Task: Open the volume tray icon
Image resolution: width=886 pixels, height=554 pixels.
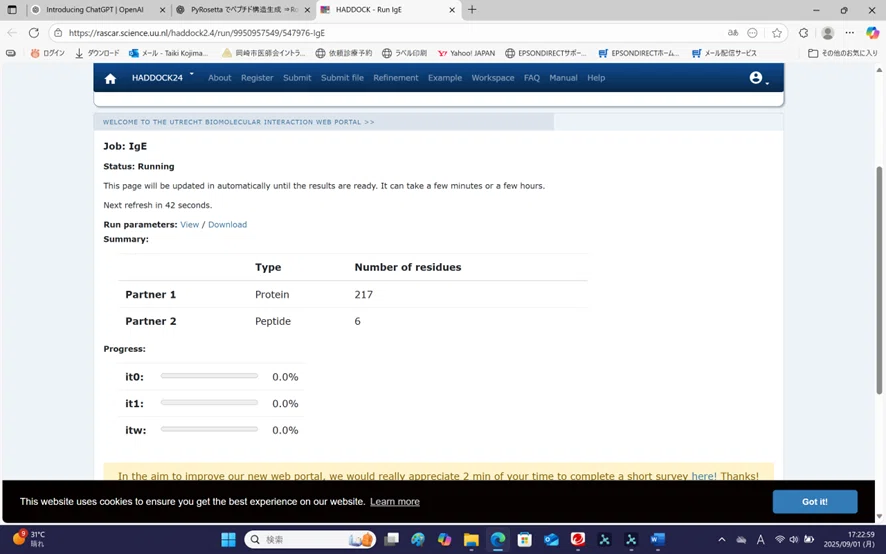Action: (x=794, y=539)
